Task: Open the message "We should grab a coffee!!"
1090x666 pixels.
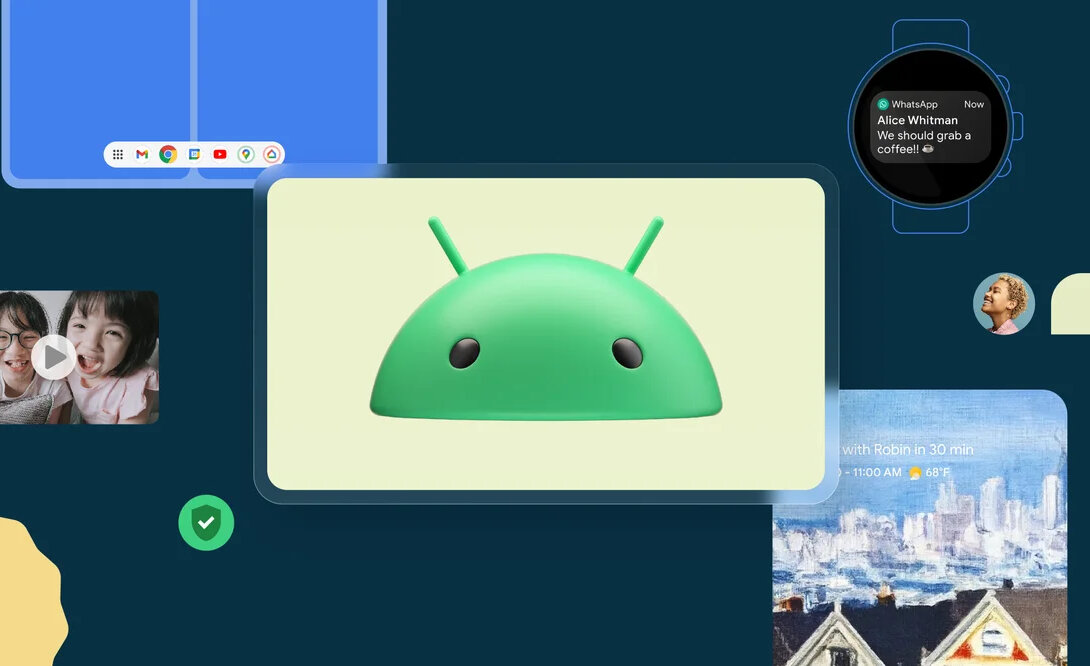Action: 924,143
